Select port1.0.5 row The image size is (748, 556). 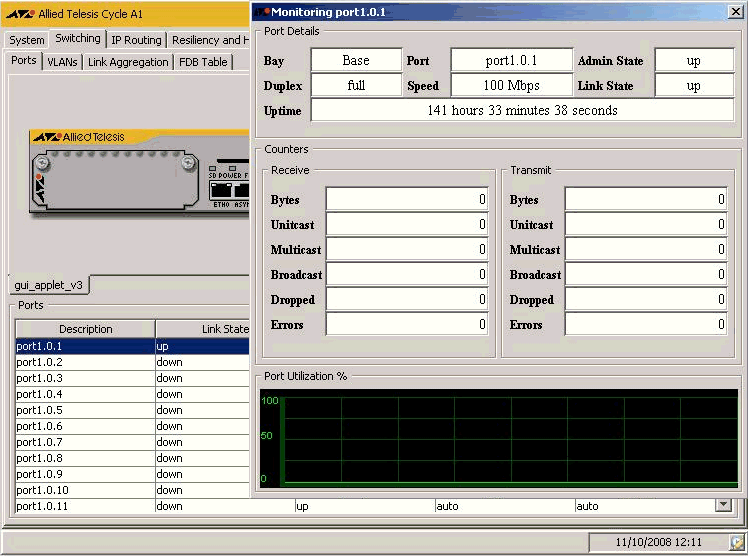132,410
